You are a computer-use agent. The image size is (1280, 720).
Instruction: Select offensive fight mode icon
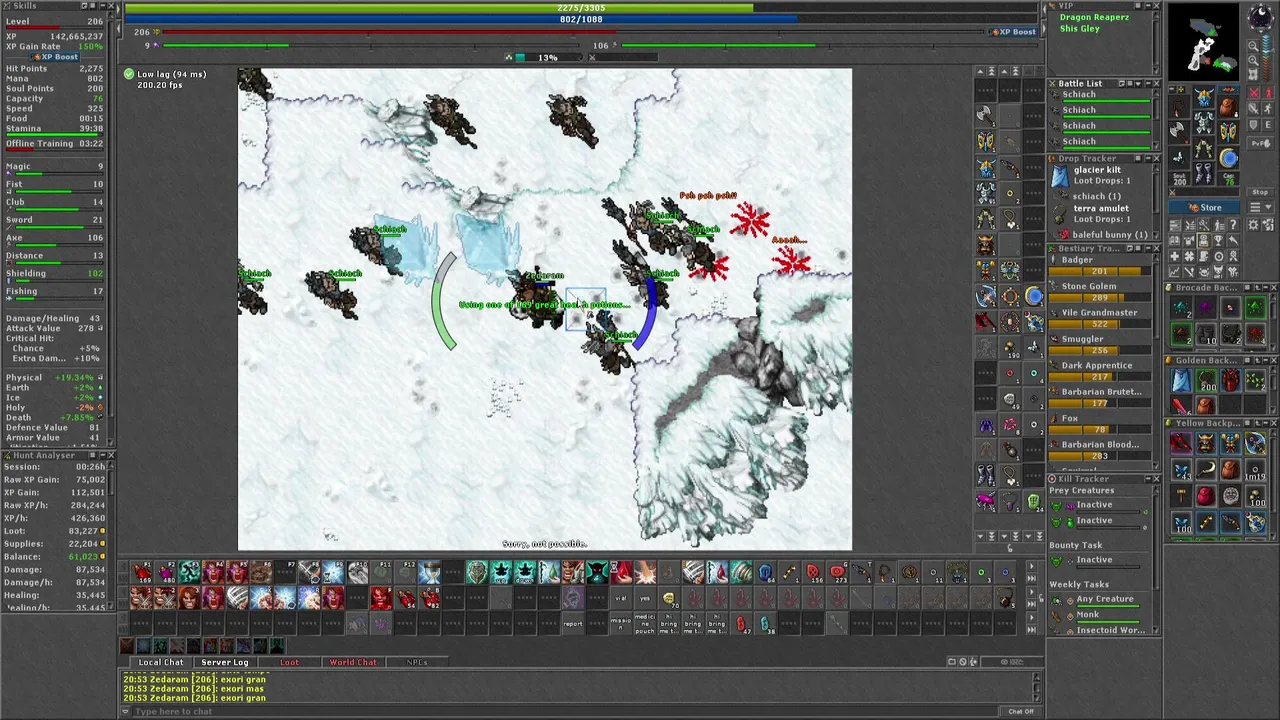tap(1254, 92)
